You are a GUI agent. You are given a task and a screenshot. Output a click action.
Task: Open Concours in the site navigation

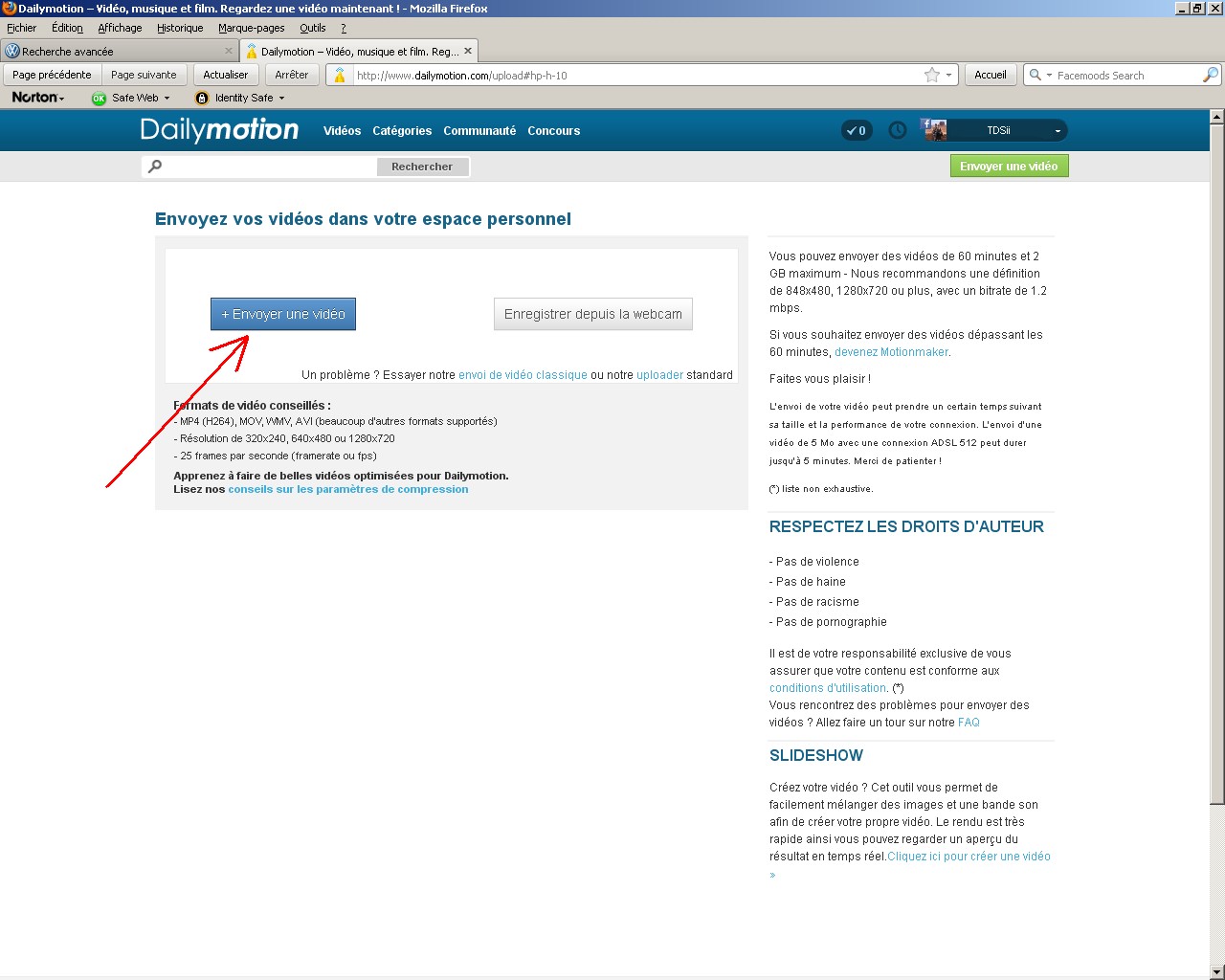tap(554, 131)
